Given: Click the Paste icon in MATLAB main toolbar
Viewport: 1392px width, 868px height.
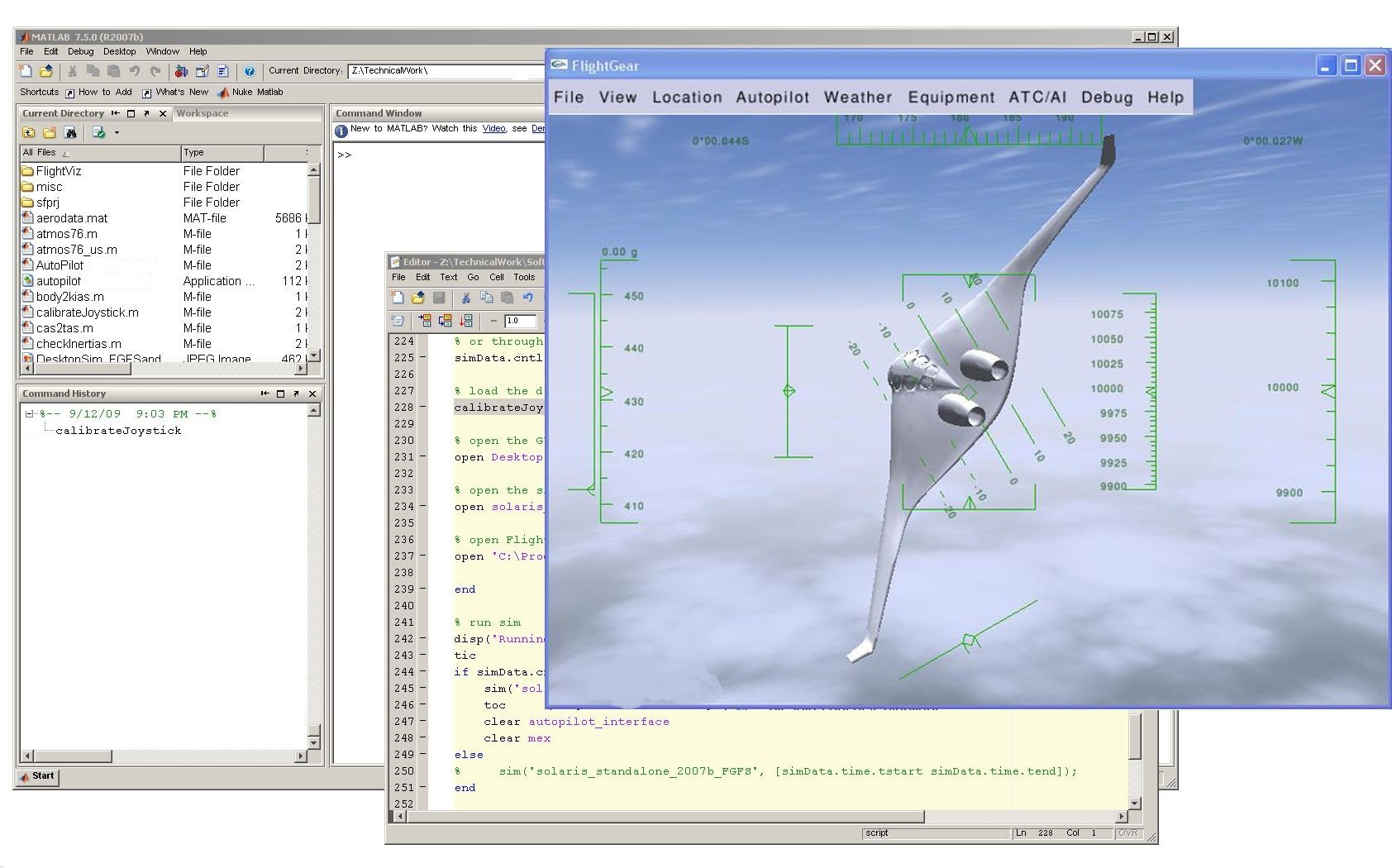Looking at the screenshot, I should [x=113, y=71].
